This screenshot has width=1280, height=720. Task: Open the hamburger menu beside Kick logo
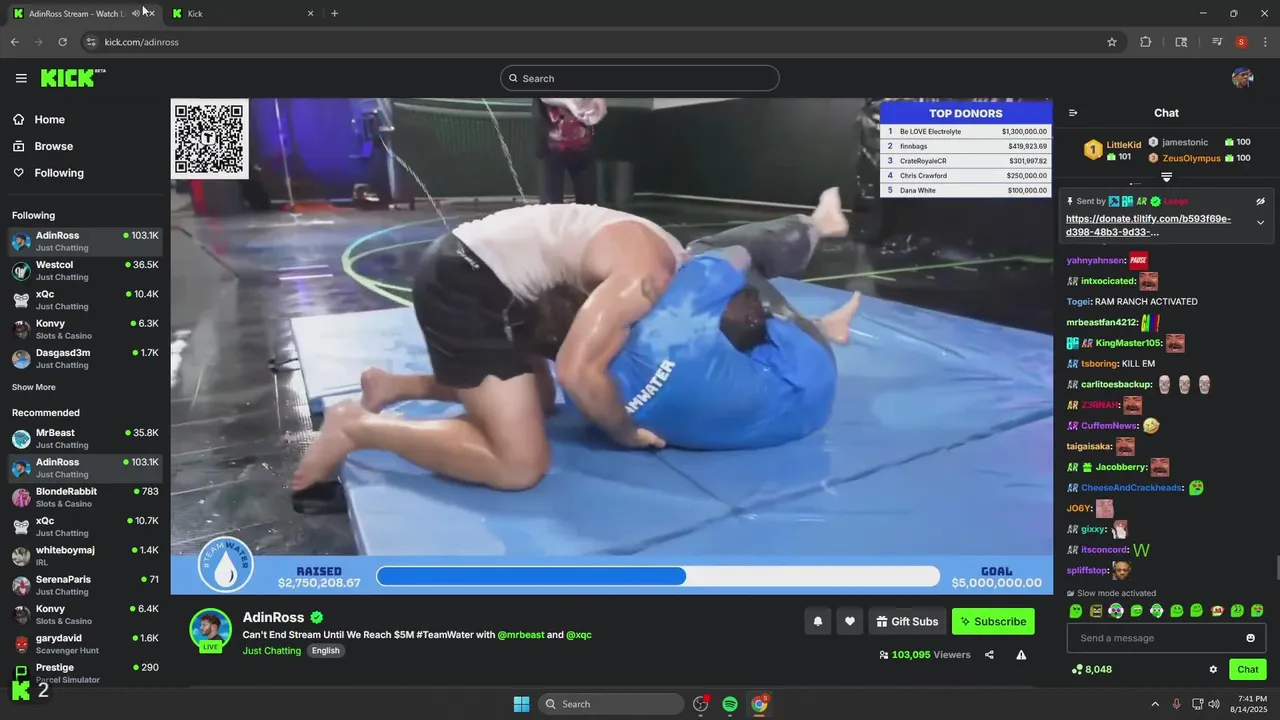[21, 78]
